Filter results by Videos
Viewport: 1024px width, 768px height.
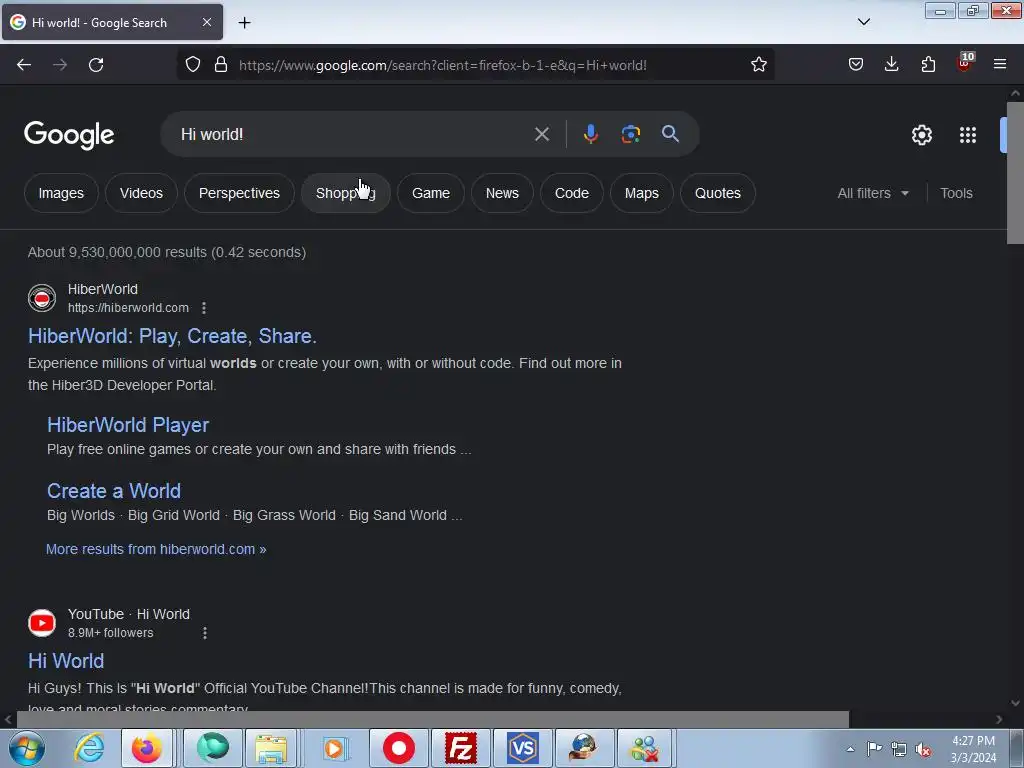pos(141,193)
